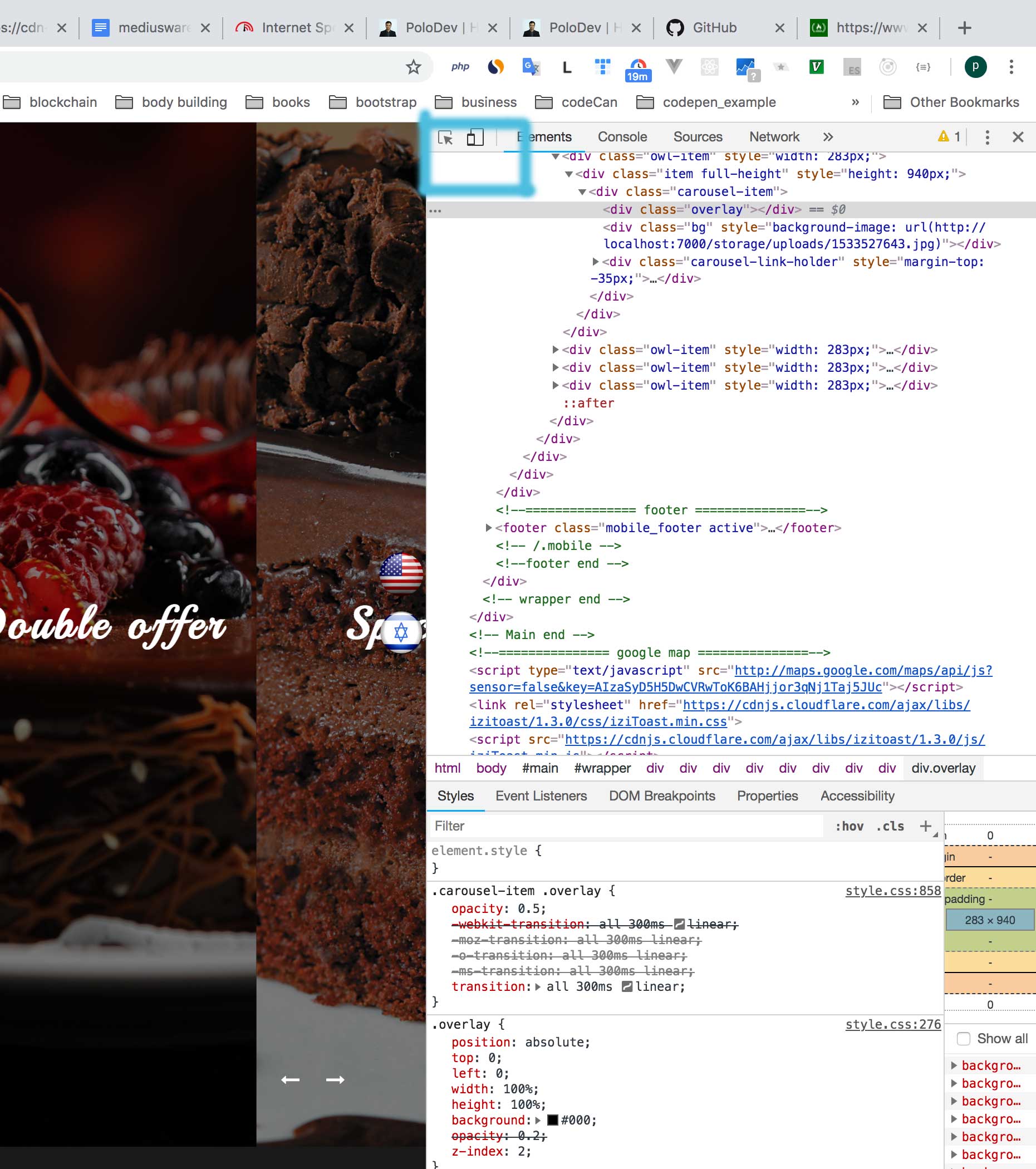Show more DevTools tabs chevron

828,137
